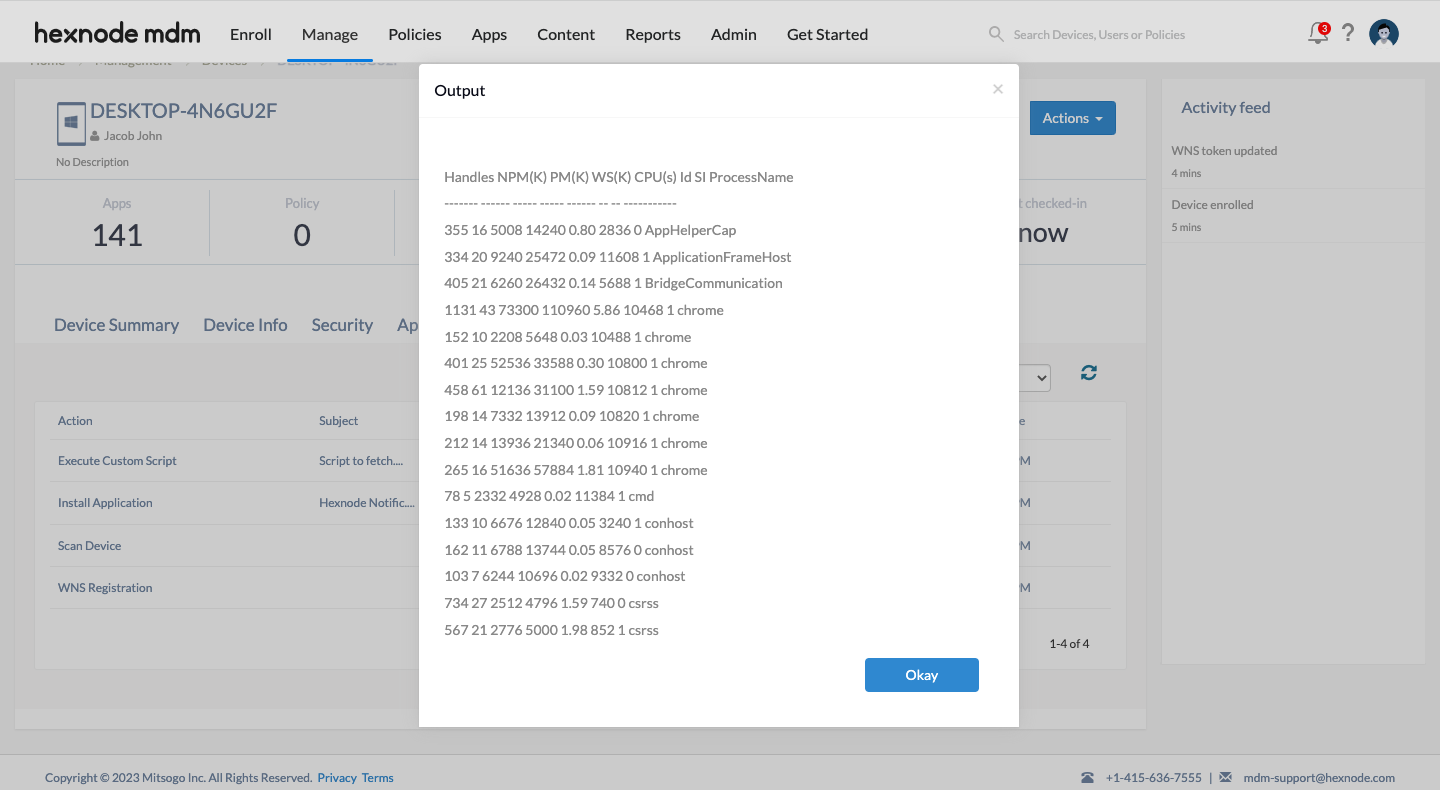Open the Scan Device action
The height and width of the screenshot is (790, 1440).
coord(89,546)
